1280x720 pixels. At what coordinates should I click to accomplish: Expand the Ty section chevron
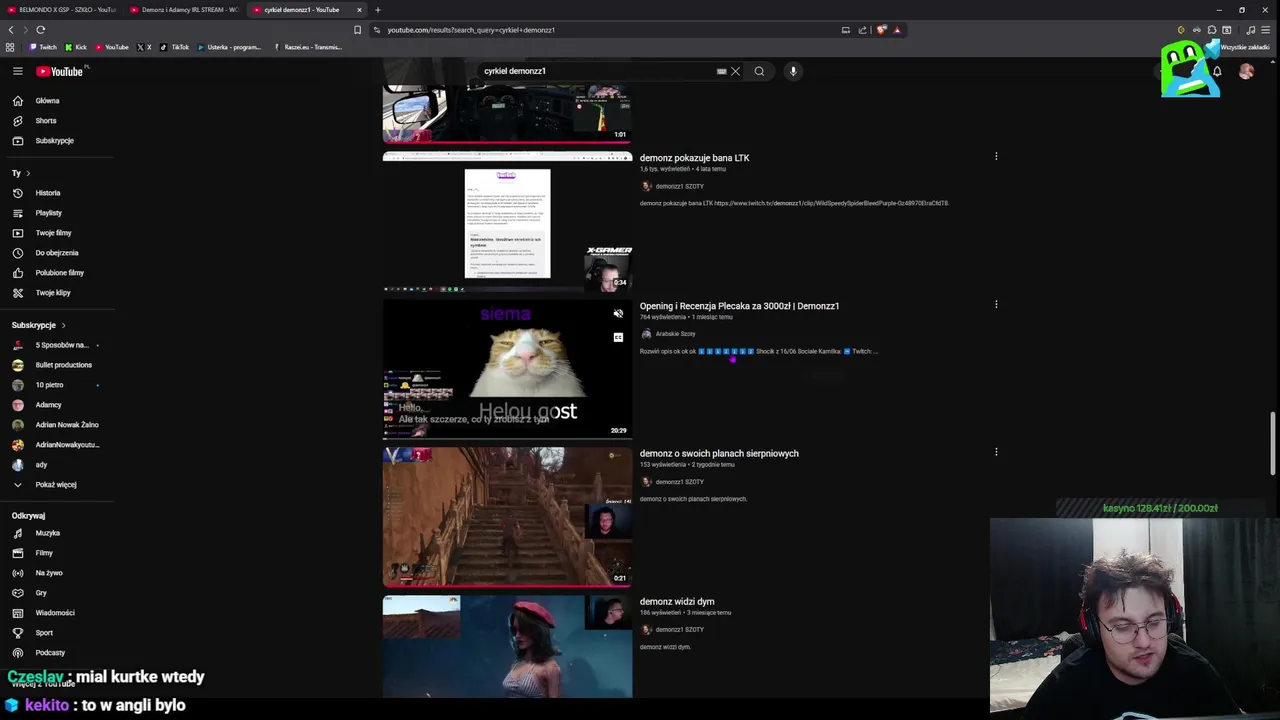[27, 173]
